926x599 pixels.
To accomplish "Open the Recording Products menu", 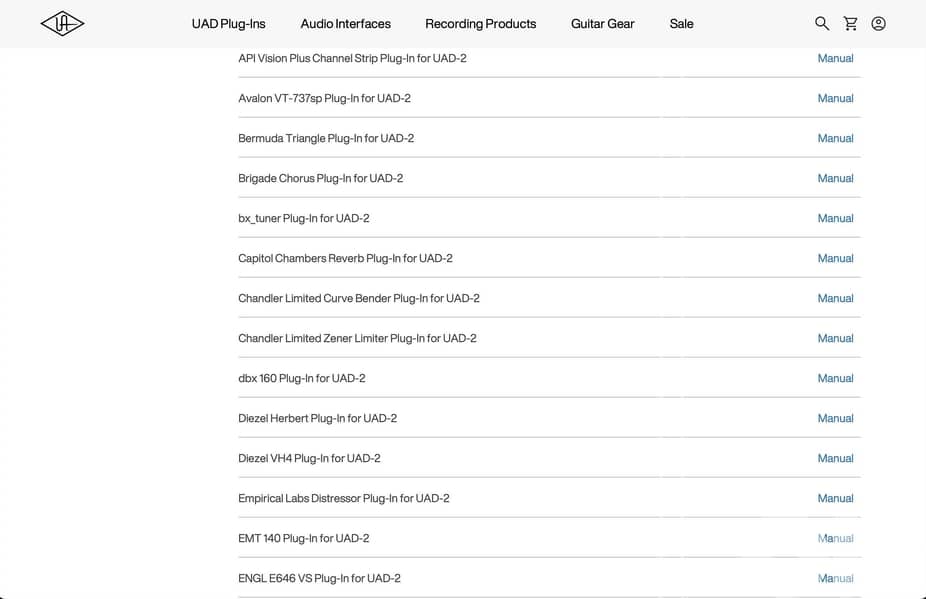I will pos(480,23).
